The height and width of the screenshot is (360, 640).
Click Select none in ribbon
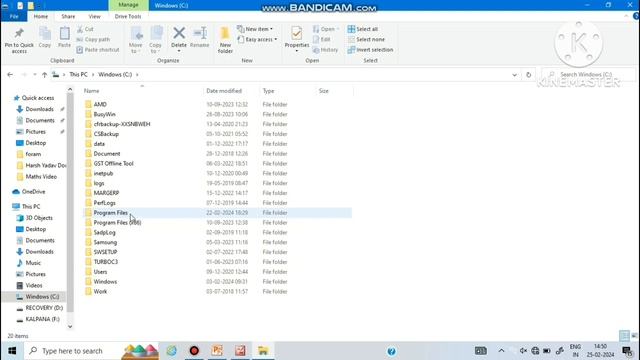[x=366, y=40]
